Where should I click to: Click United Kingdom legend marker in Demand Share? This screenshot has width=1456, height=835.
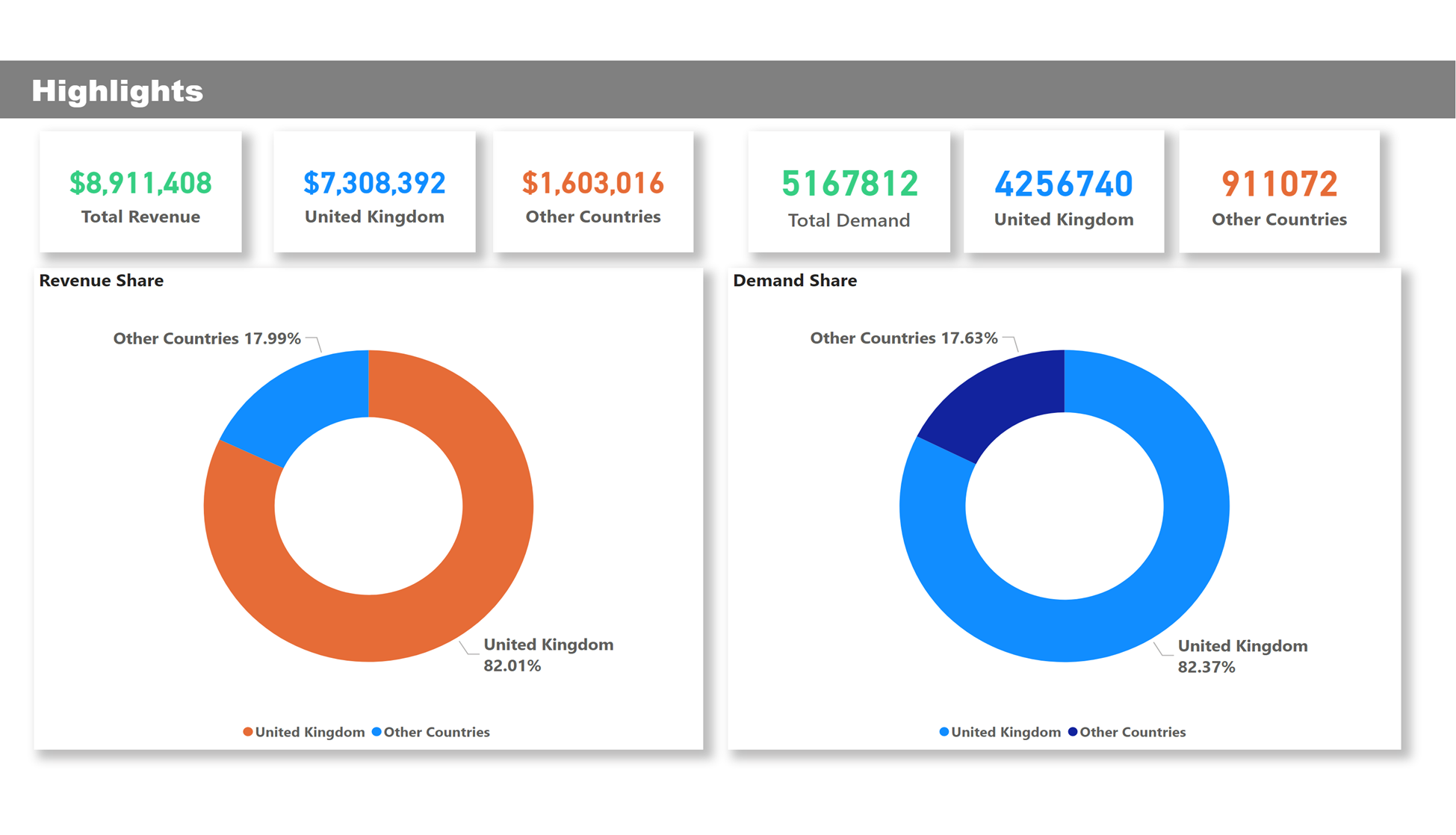tap(944, 732)
